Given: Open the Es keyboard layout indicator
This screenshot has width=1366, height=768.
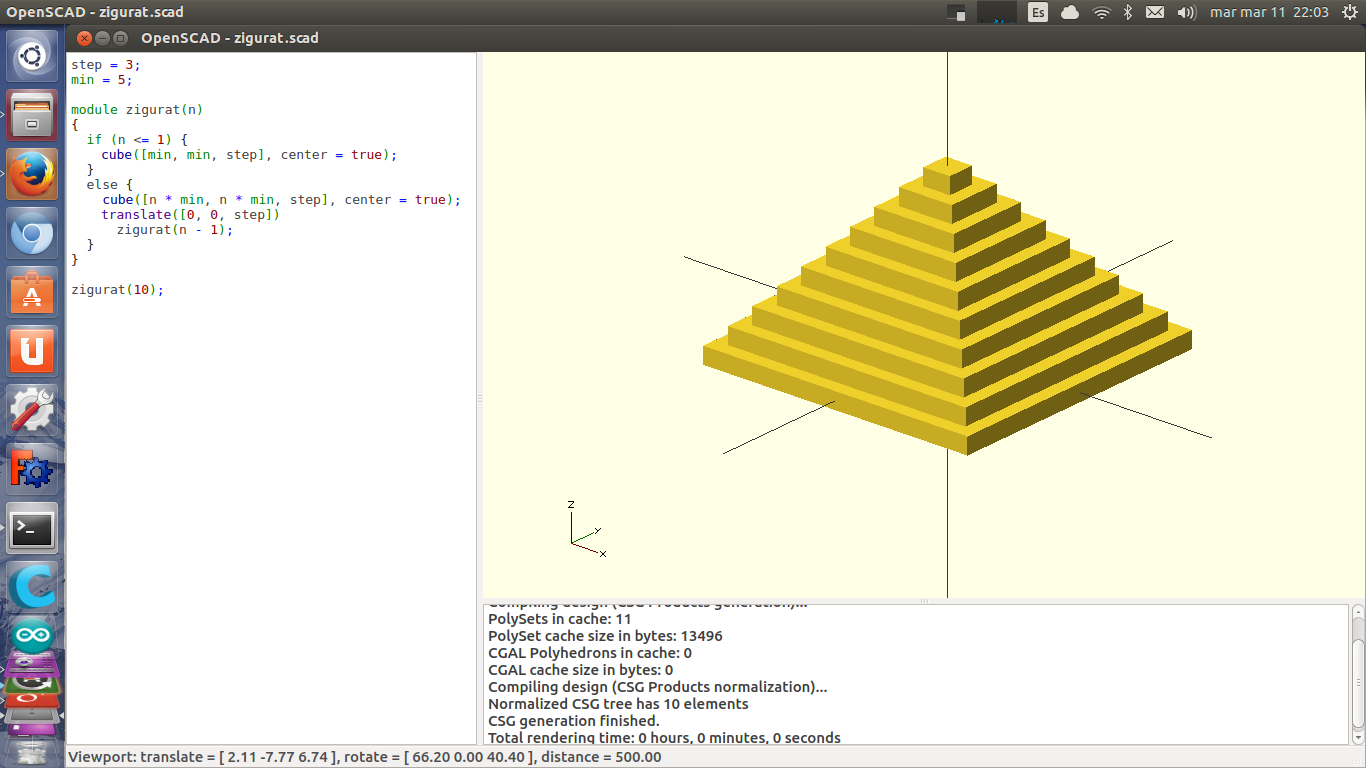Looking at the screenshot, I should pyautogui.click(x=1038, y=12).
